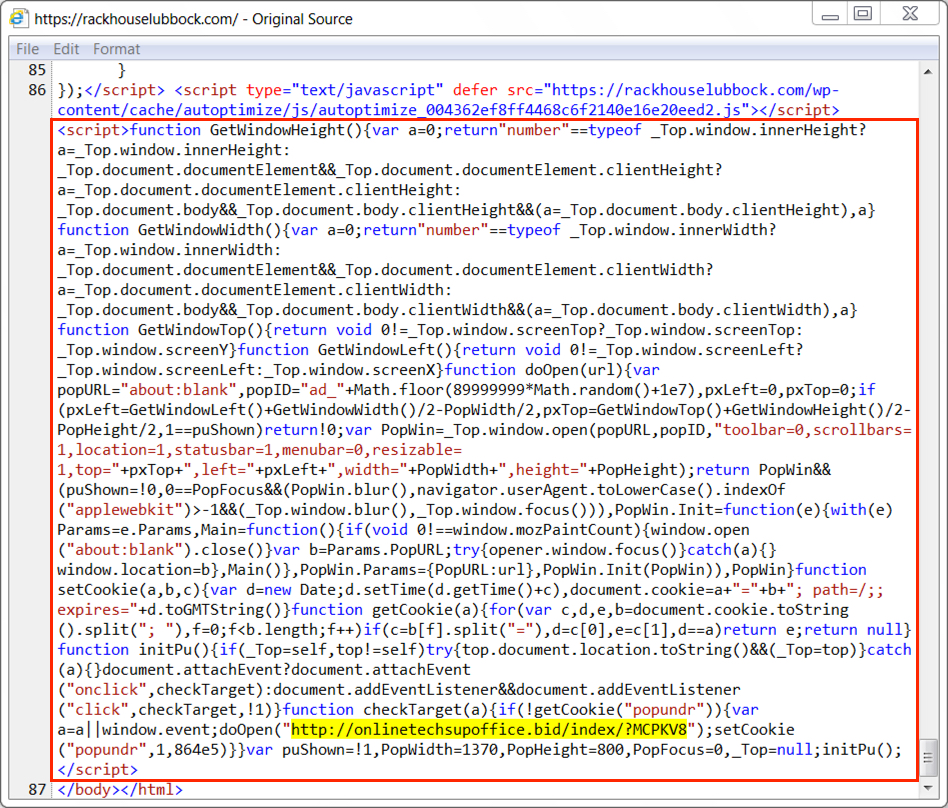Click the scrollbar up arrow
This screenshot has height=808, width=948.
(x=928, y=71)
